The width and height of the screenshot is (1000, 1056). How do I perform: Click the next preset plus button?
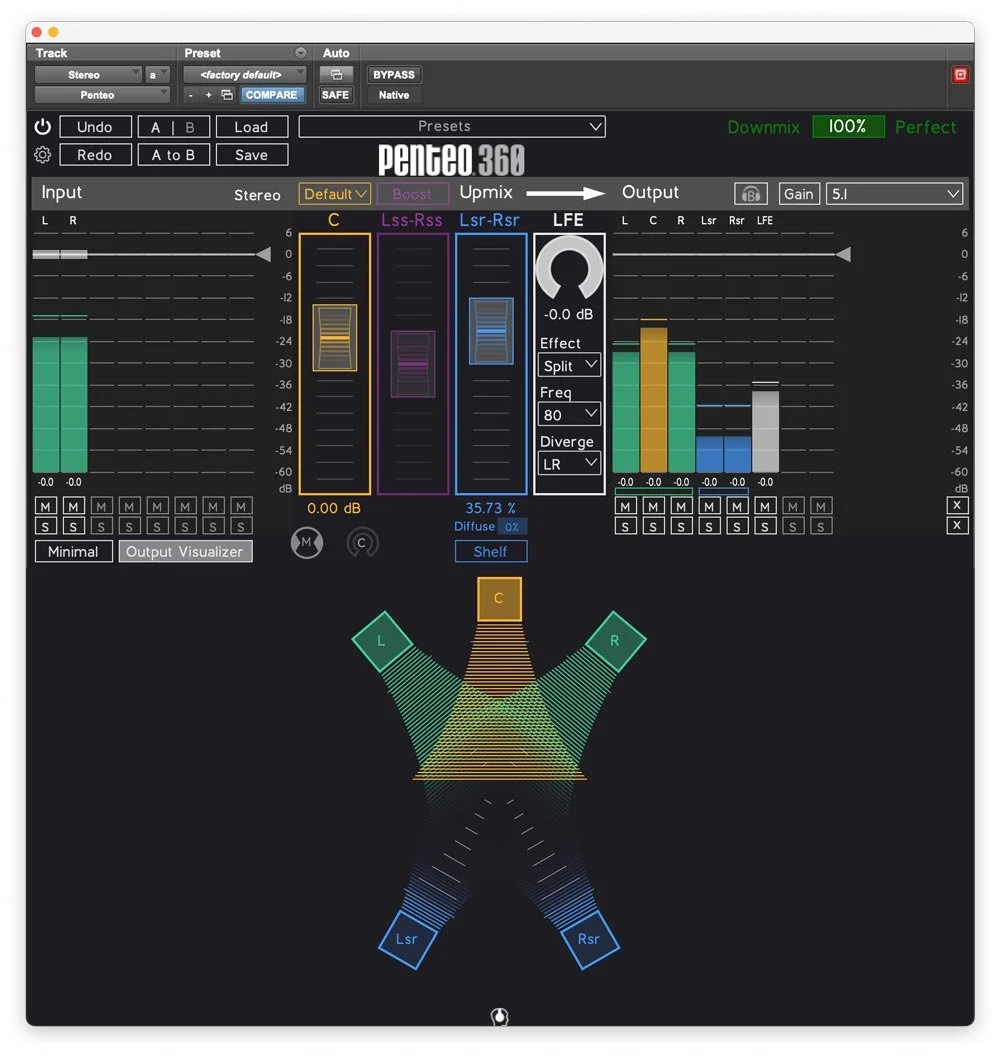[x=208, y=95]
